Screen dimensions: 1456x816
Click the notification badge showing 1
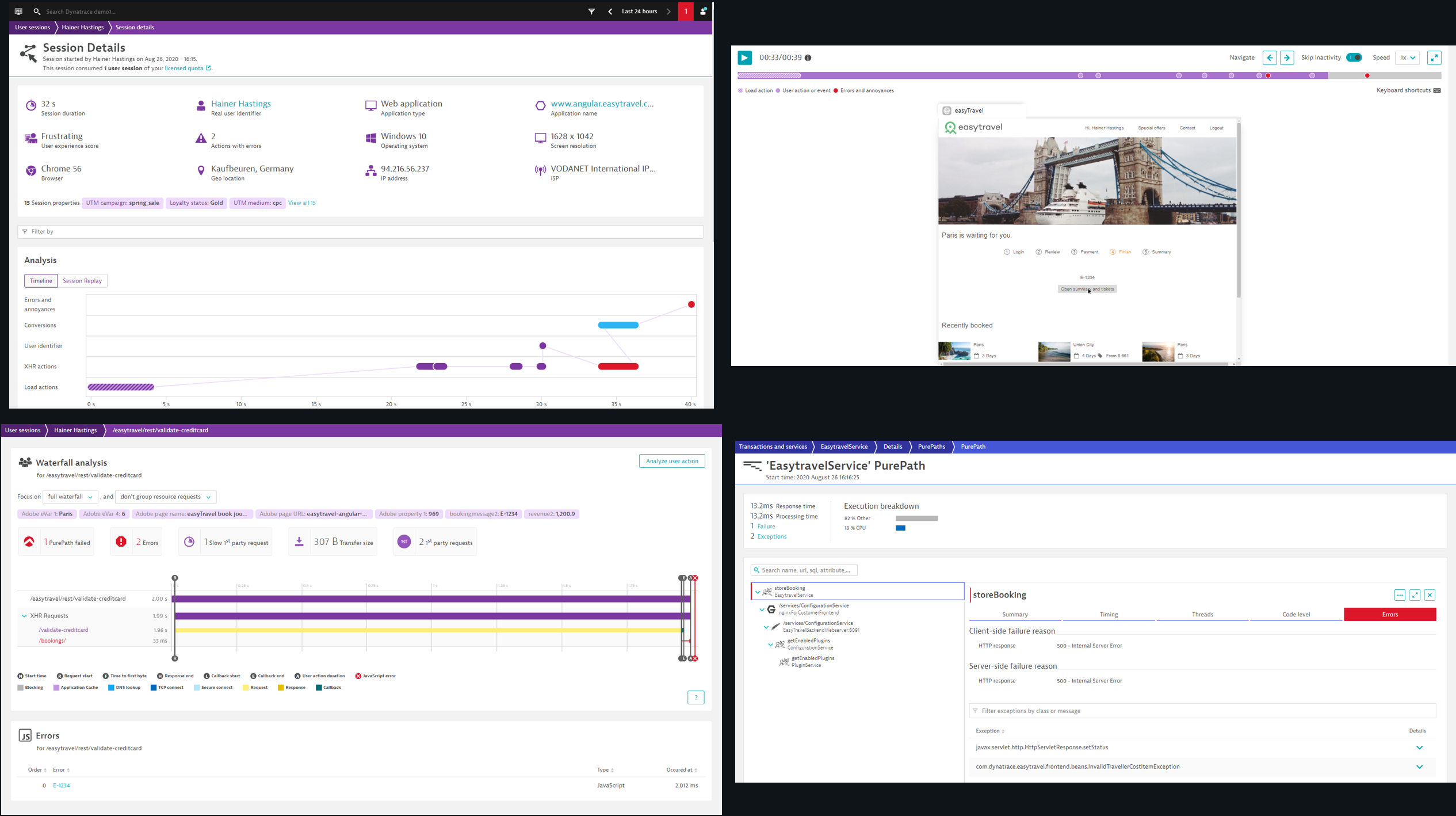point(685,11)
